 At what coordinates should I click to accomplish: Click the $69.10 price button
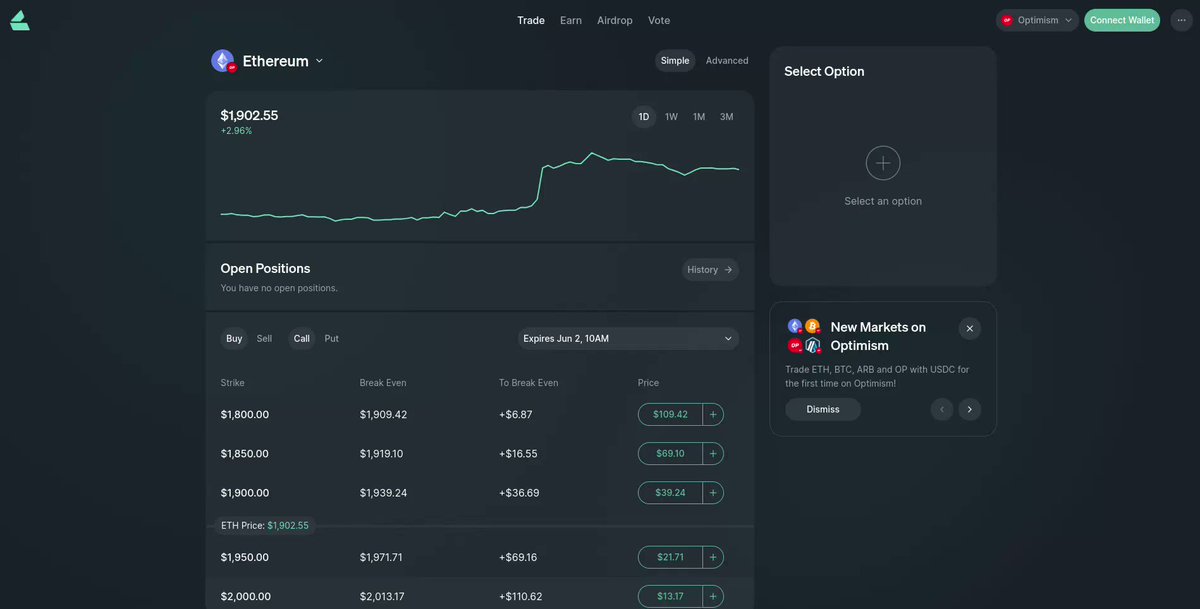click(670, 454)
